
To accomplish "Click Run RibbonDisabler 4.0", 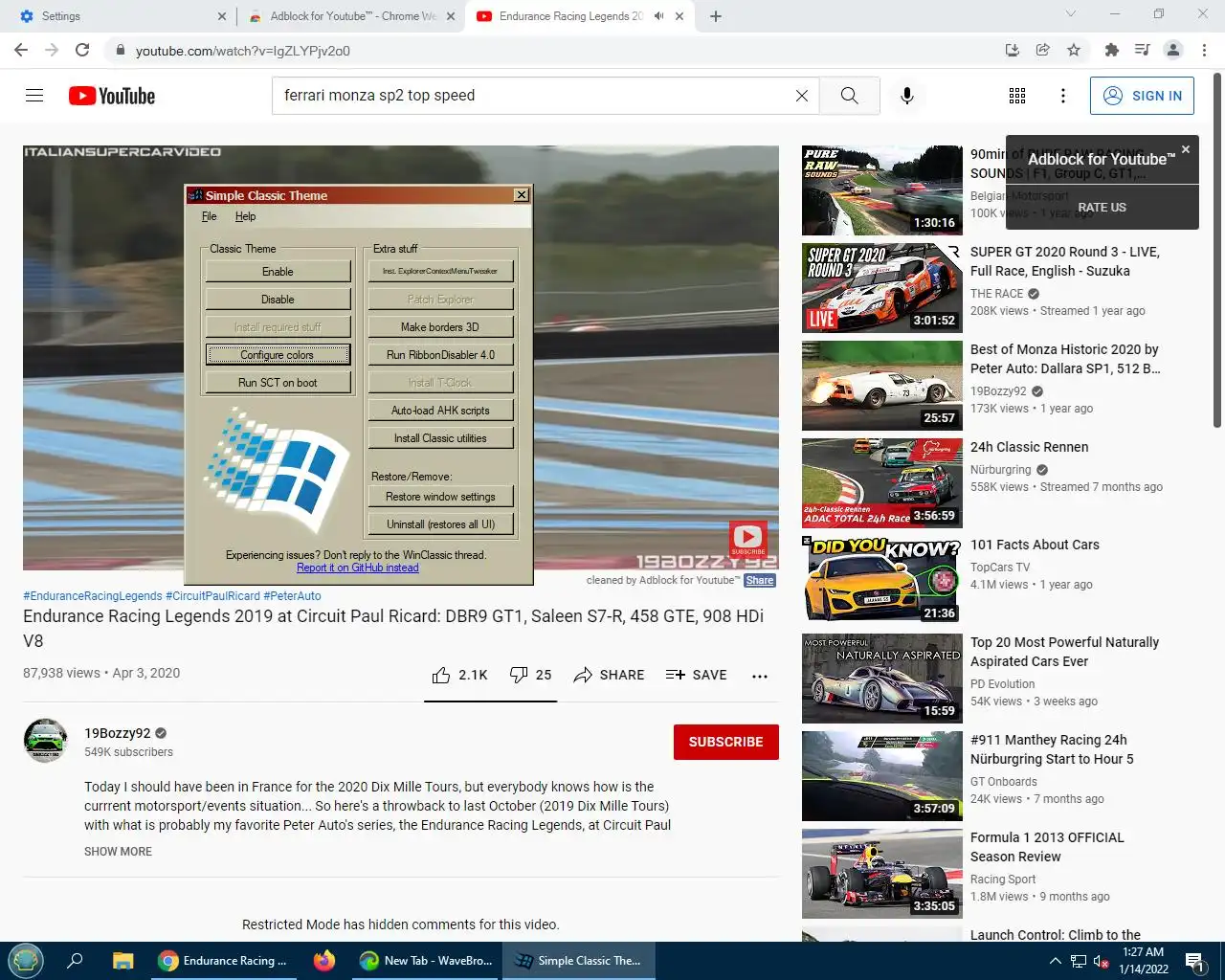I will click(440, 355).
